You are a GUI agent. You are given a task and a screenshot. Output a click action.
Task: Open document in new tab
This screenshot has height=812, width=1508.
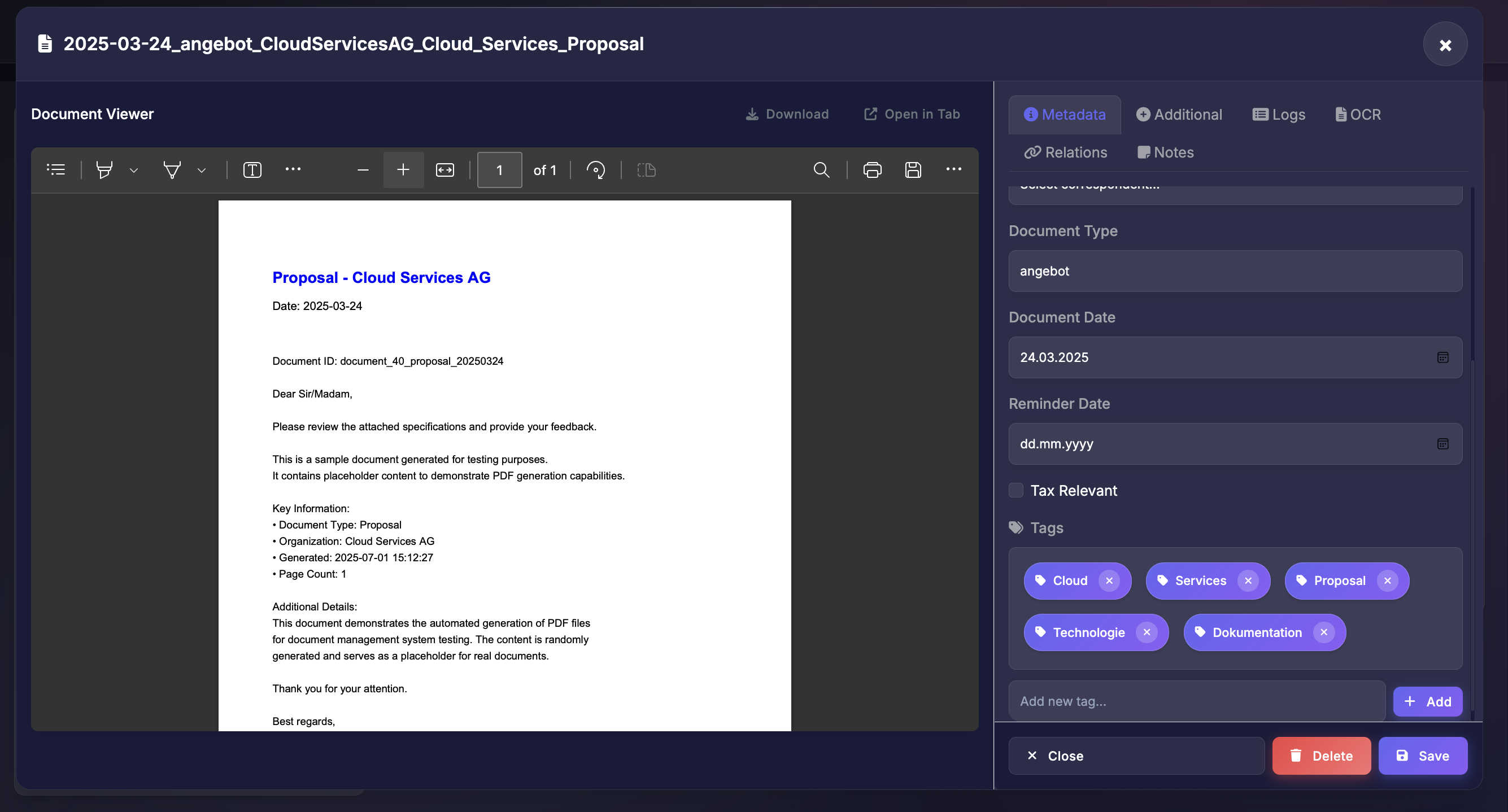point(912,114)
